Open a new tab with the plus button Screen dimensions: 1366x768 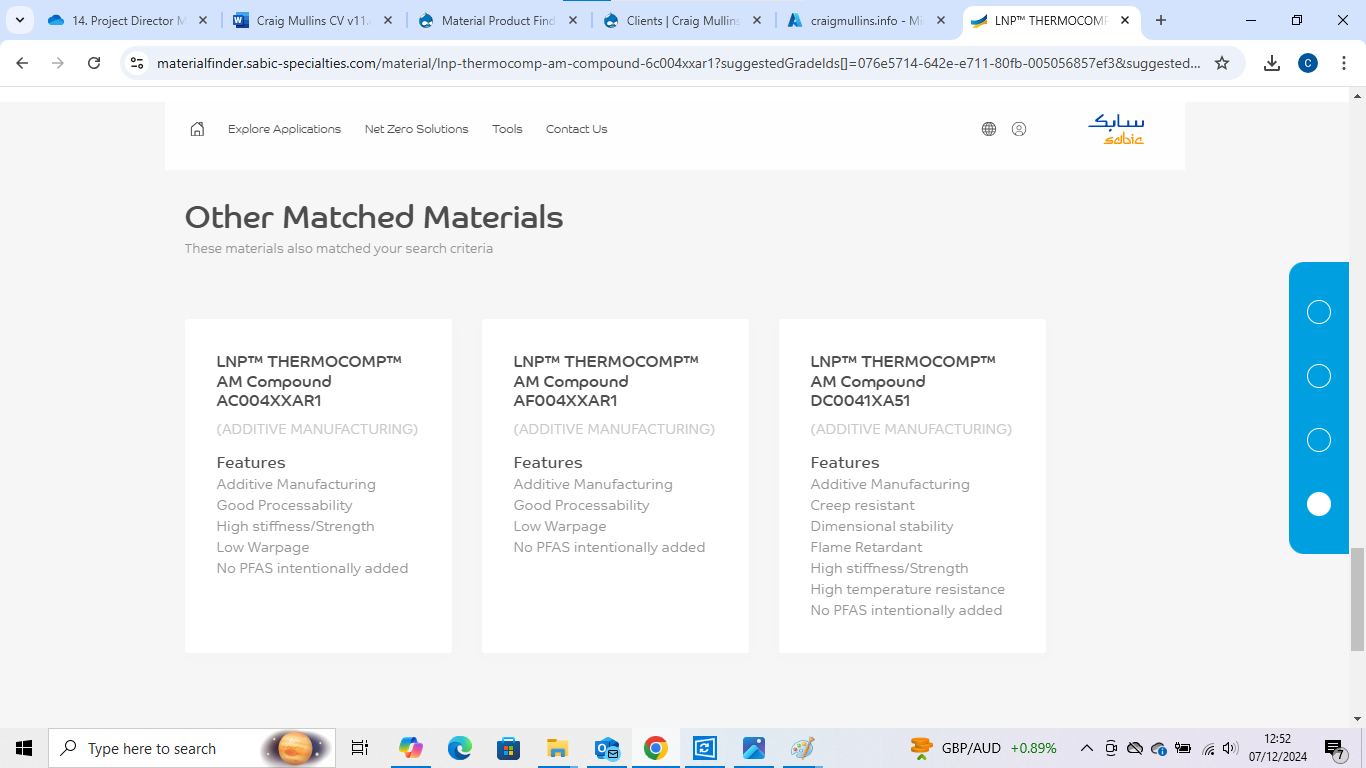[x=1161, y=20]
